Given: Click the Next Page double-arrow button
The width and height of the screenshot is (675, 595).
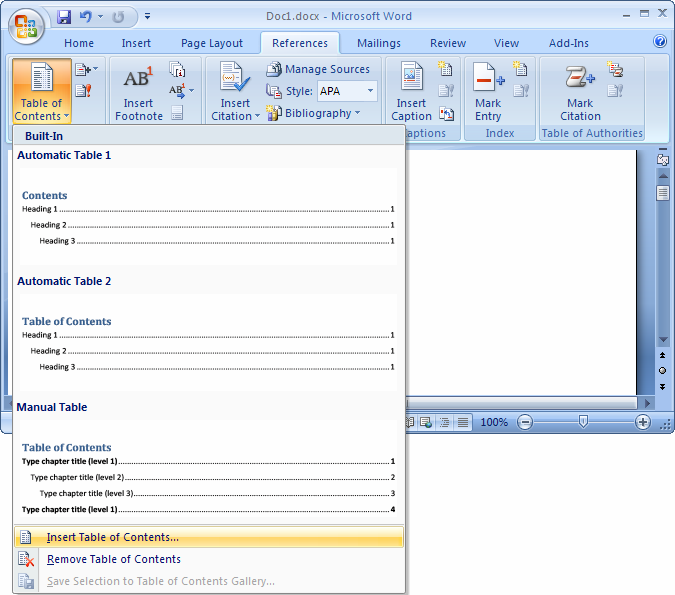Looking at the screenshot, I should click(x=663, y=387).
